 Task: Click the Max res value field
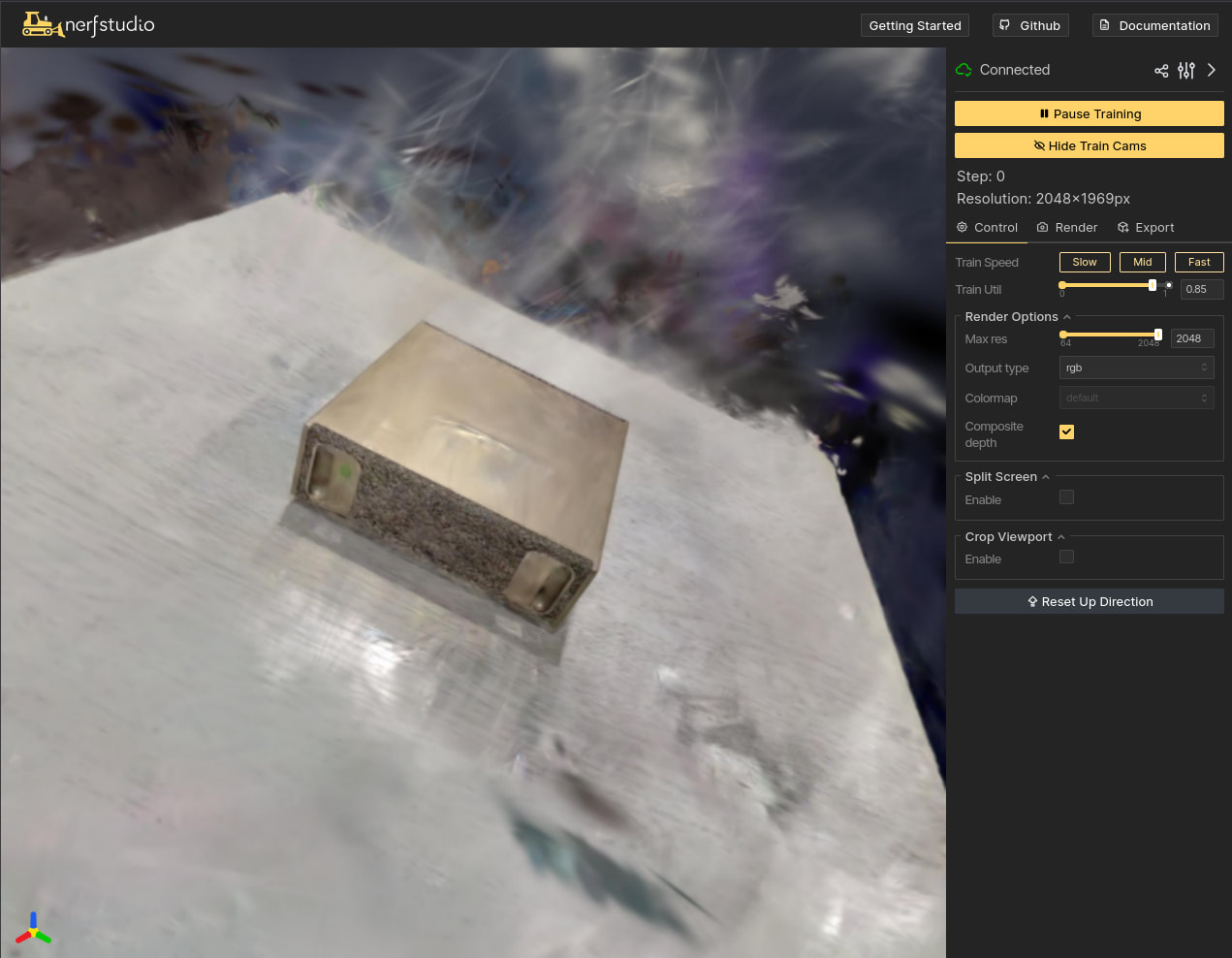point(1192,338)
